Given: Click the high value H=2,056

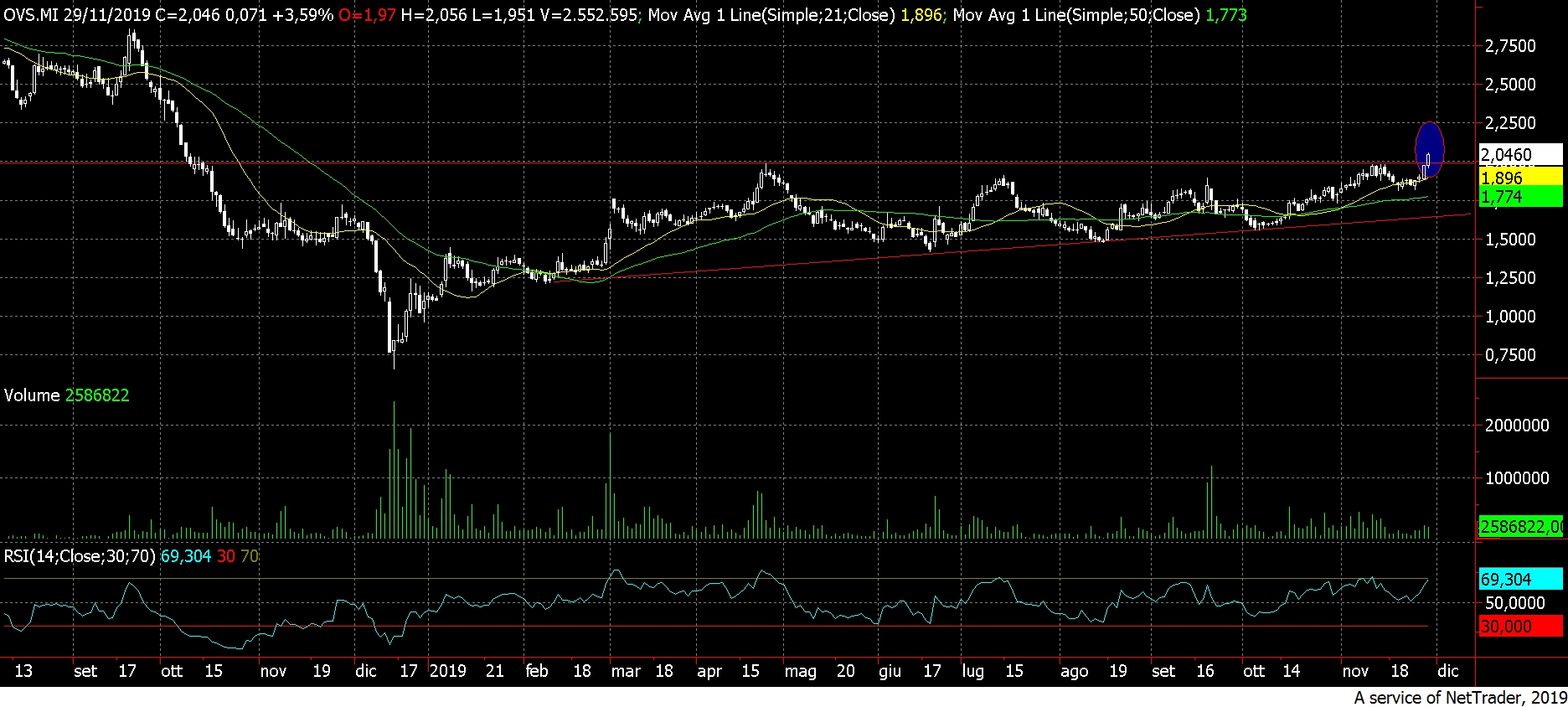Looking at the screenshot, I should click(x=434, y=15).
